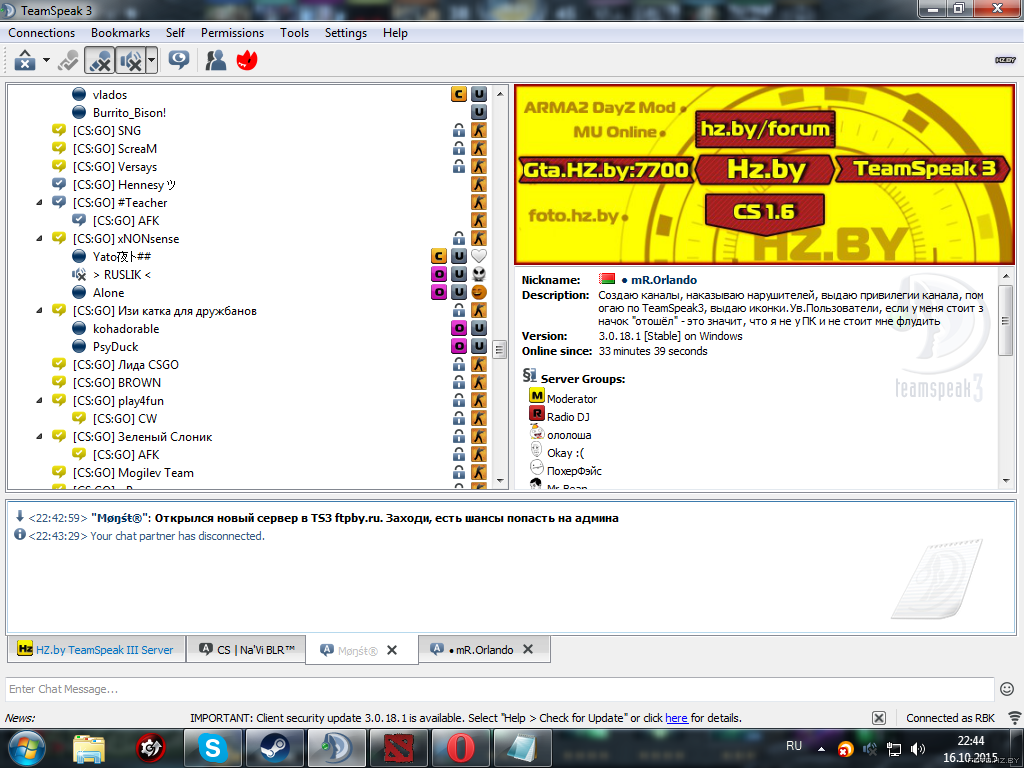Viewport: 1024px width, 768px height.
Task: Open the Connections menu
Action: click(41, 33)
